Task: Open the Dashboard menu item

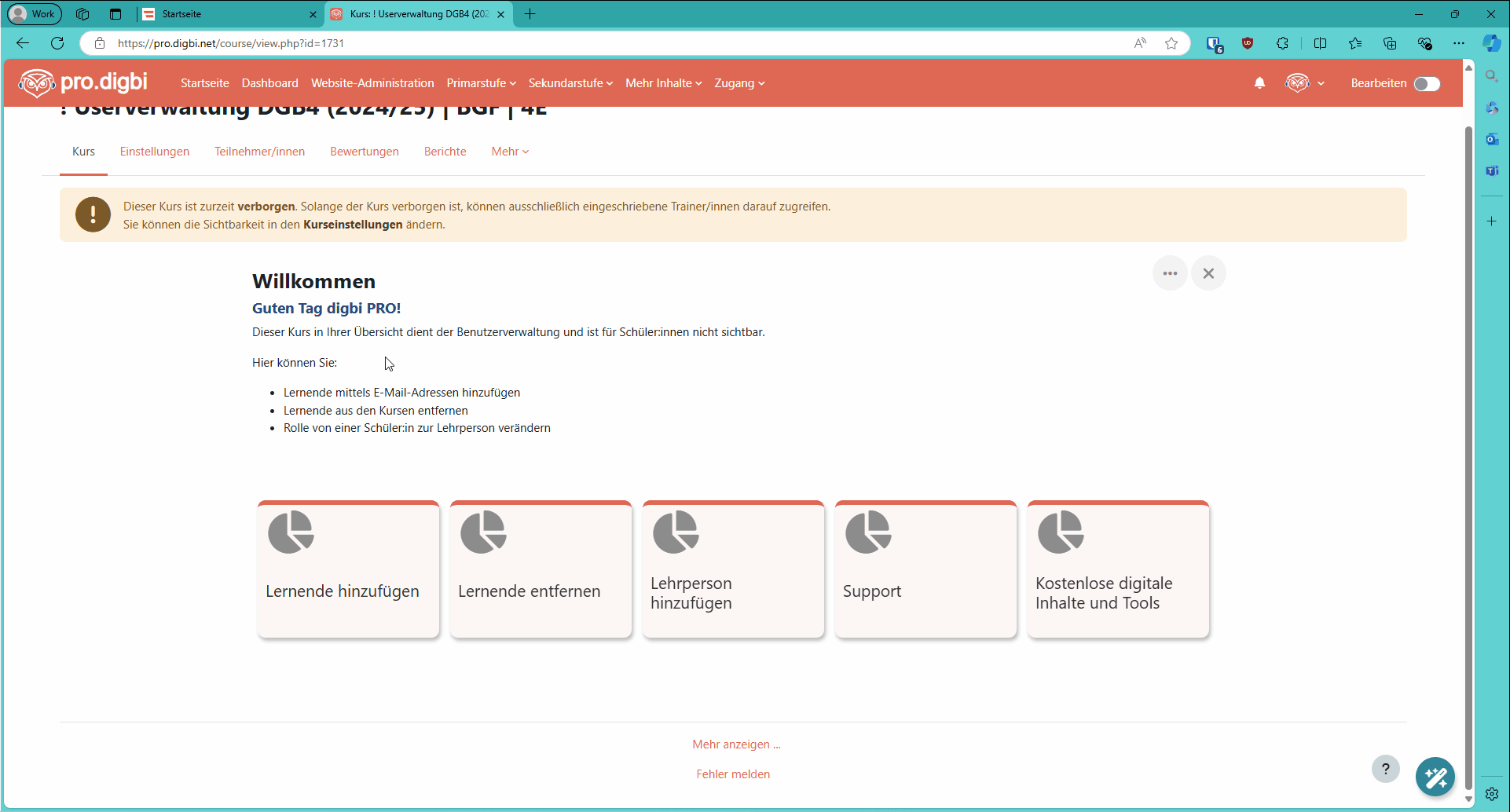Action: pyautogui.click(x=269, y=82)
